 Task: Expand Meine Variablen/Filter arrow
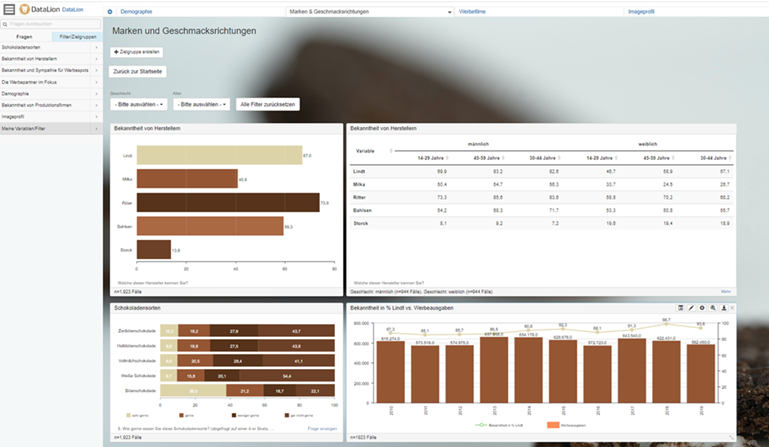96,129
